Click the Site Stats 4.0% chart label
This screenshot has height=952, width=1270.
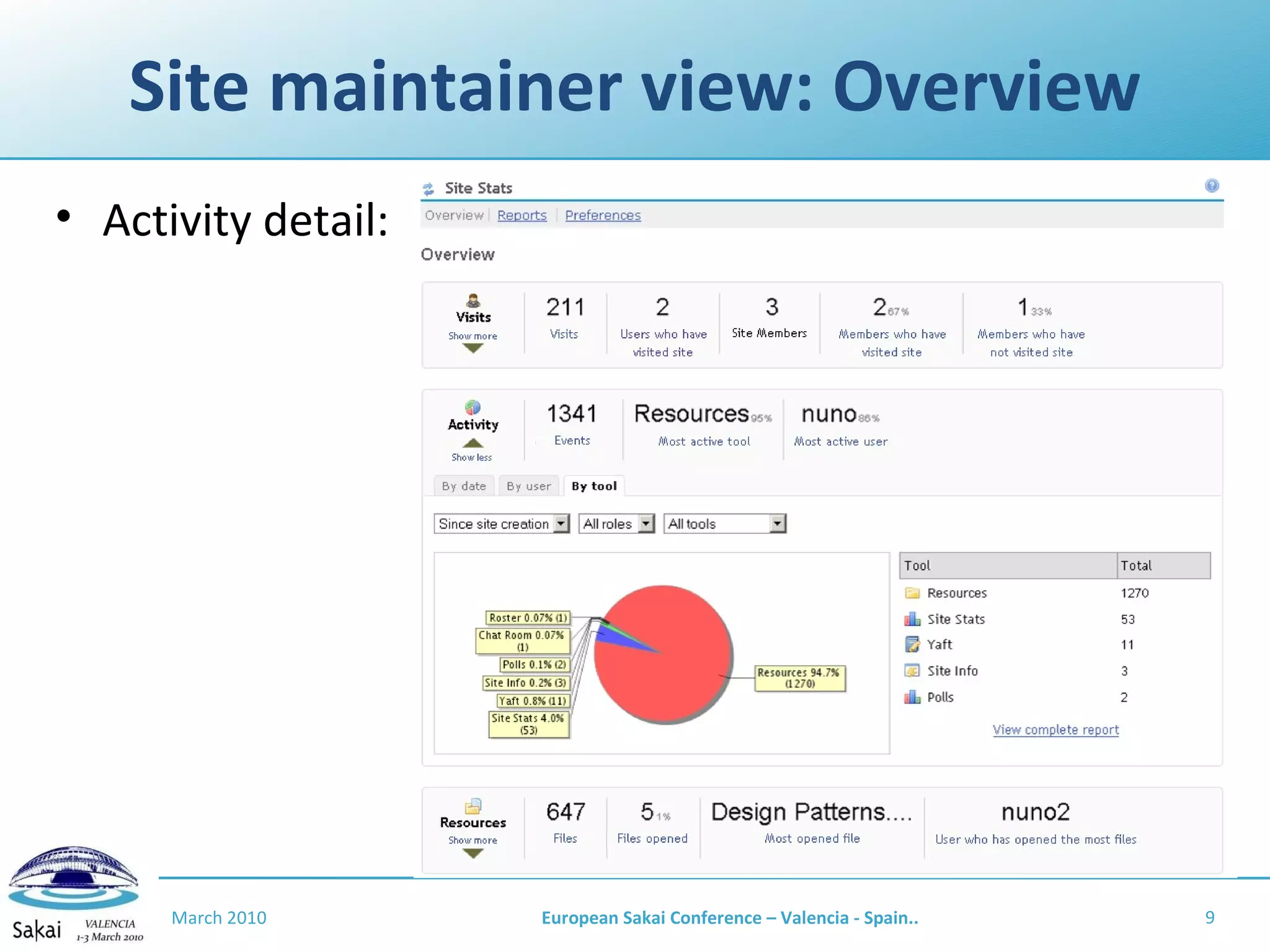[528, 724]
